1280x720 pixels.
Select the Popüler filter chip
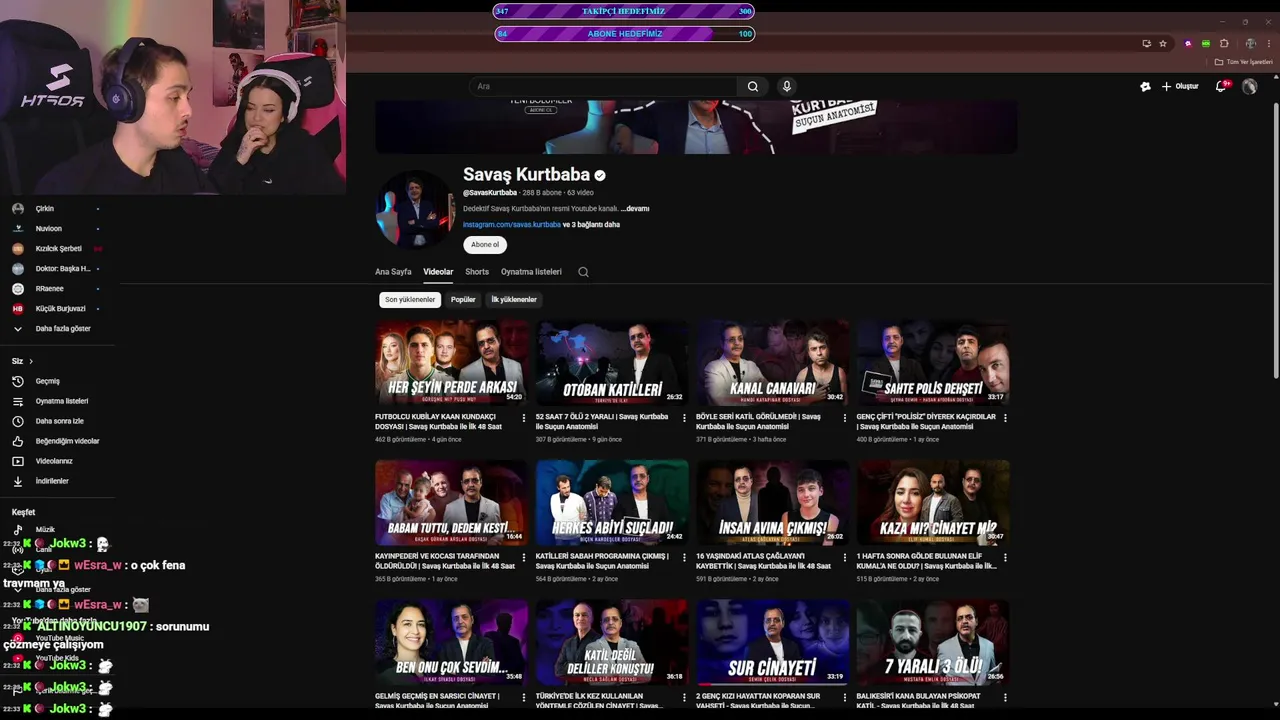coord(463,299)
